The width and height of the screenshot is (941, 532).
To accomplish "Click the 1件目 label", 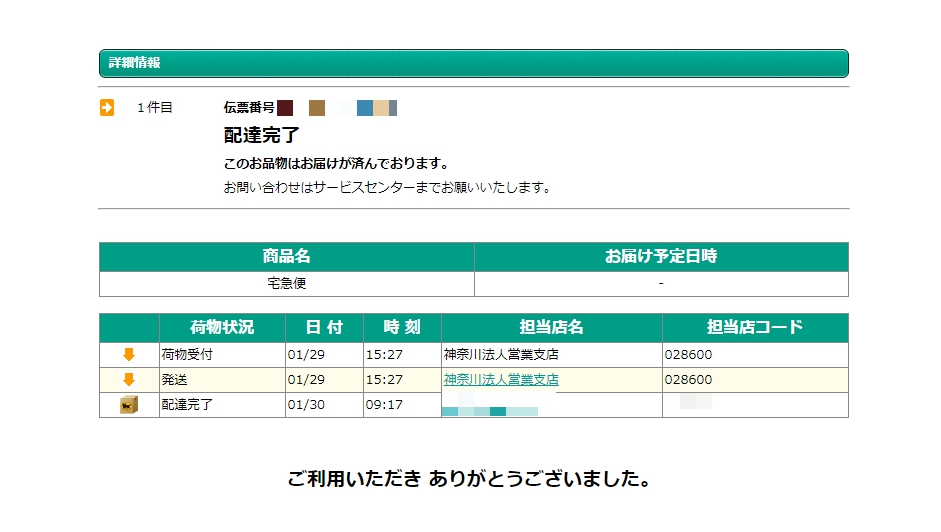I will [x=155, y=107].
